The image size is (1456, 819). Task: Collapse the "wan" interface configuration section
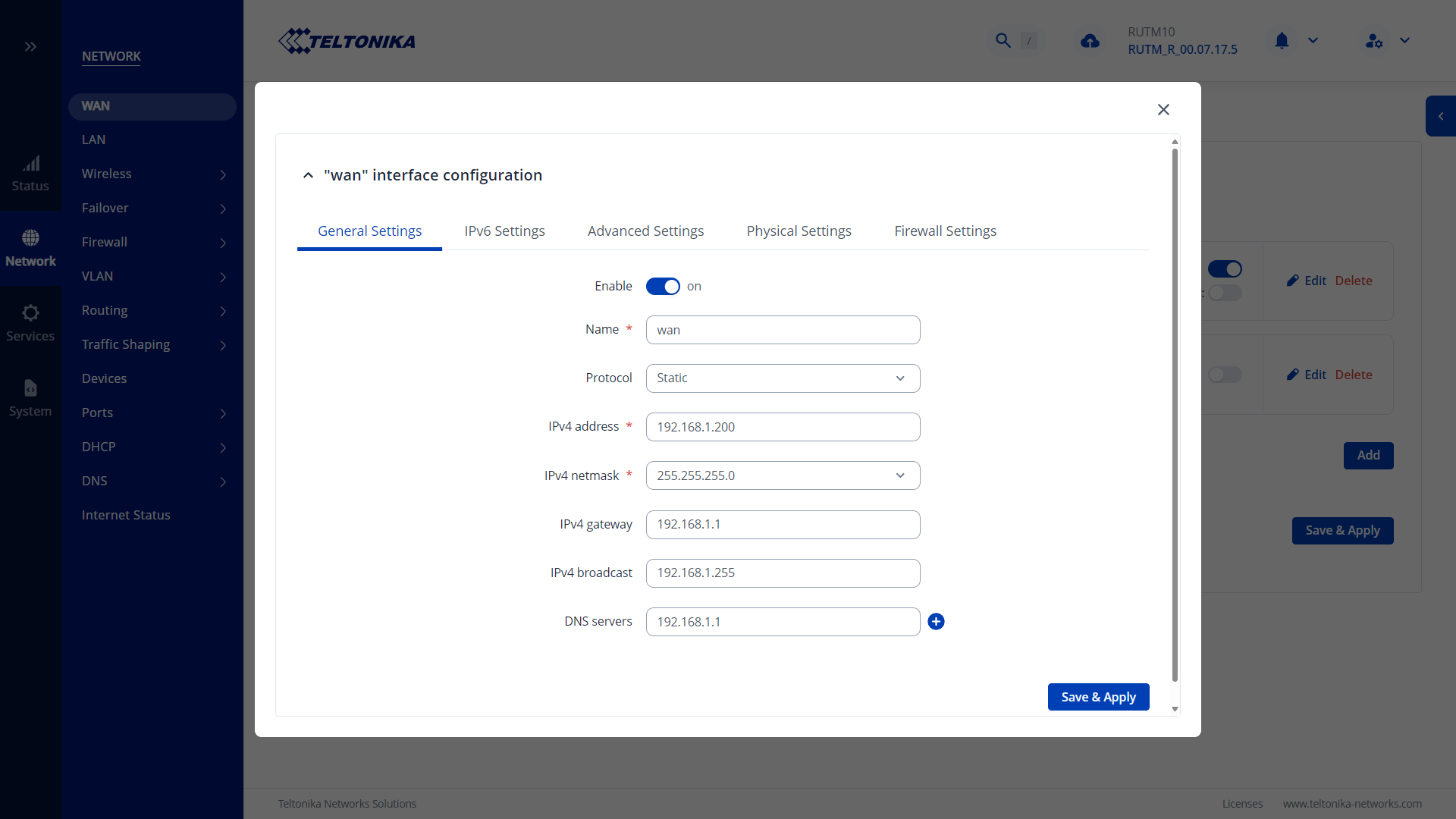click(x=308, y=176)
